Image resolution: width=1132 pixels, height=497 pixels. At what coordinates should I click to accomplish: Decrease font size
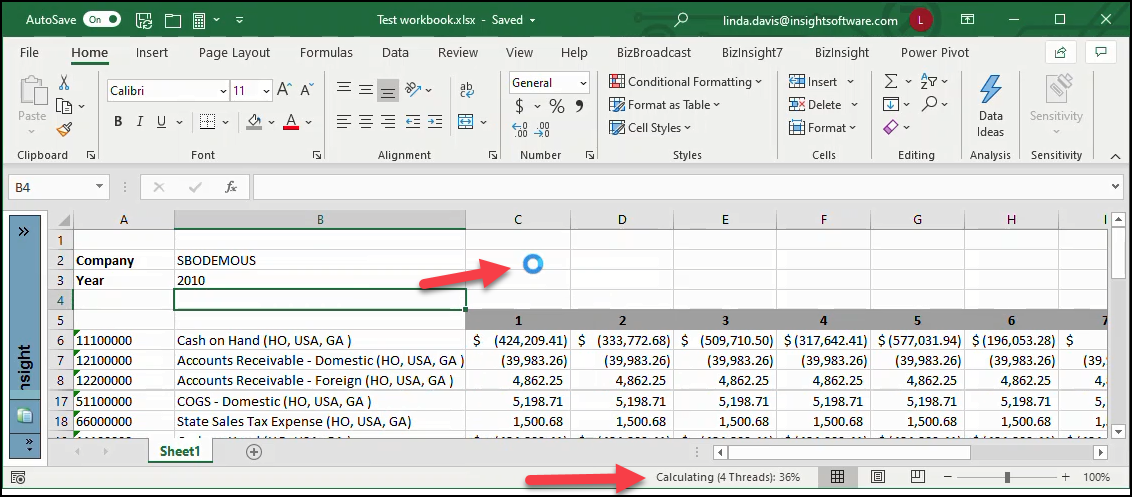[x=307, y=90]
